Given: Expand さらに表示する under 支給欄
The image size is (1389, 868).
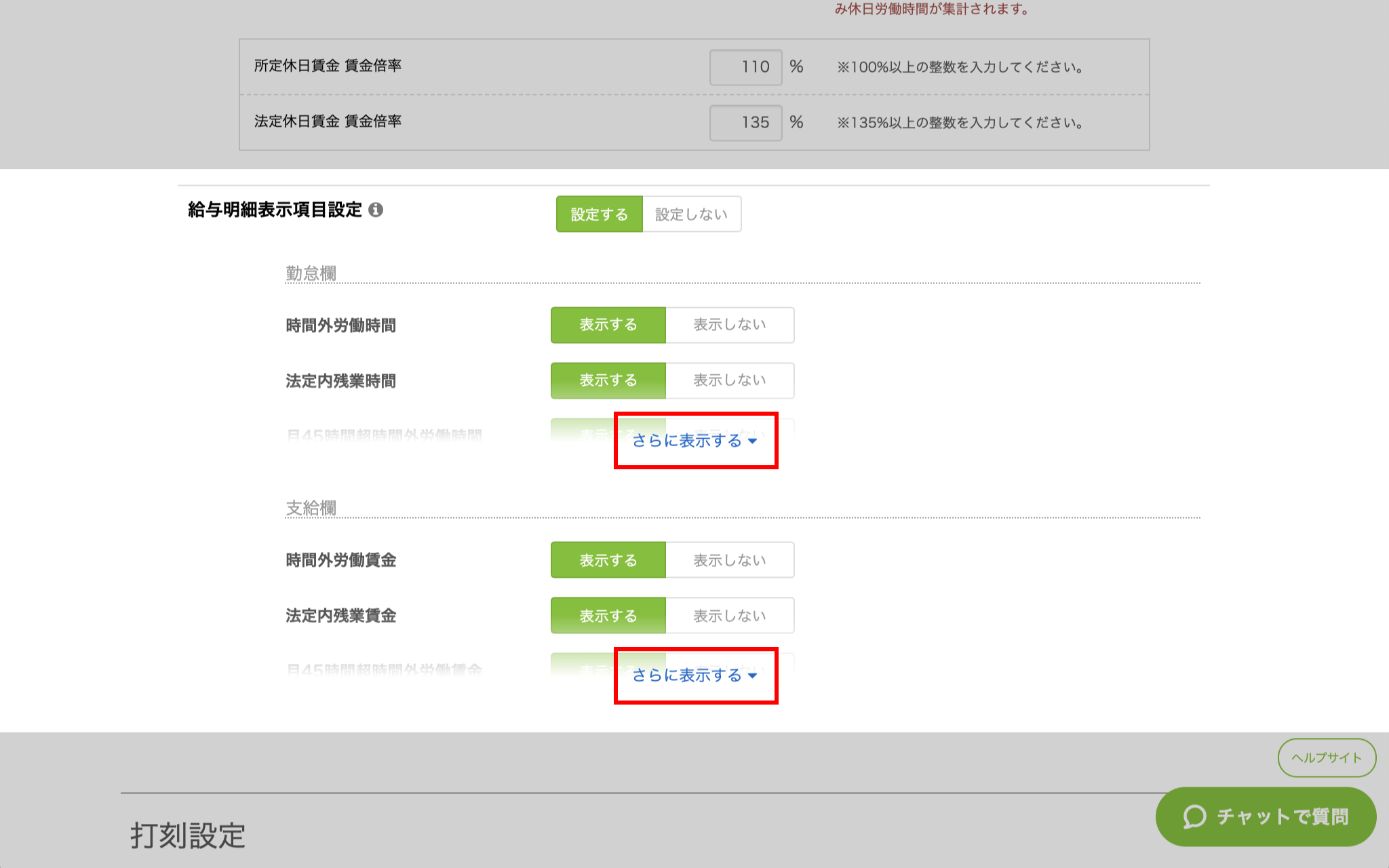Looking at the screenshot, I should pyautogui.click(x=687, y=675).
